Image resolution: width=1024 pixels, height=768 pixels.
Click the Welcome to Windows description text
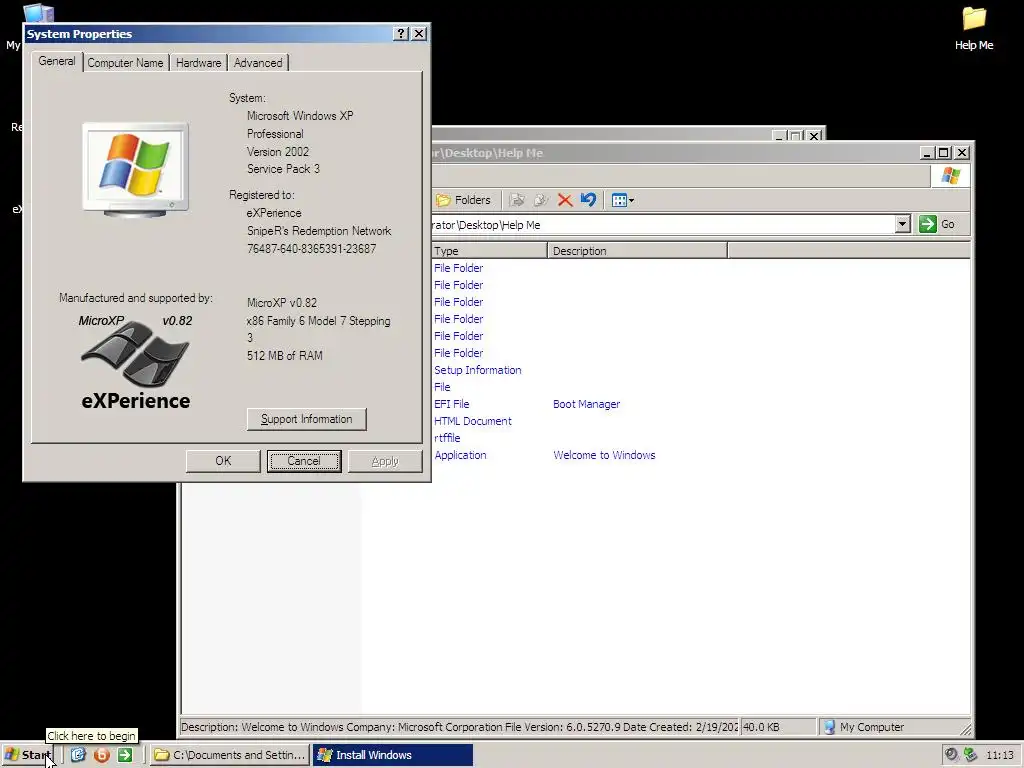pos(604,455)
